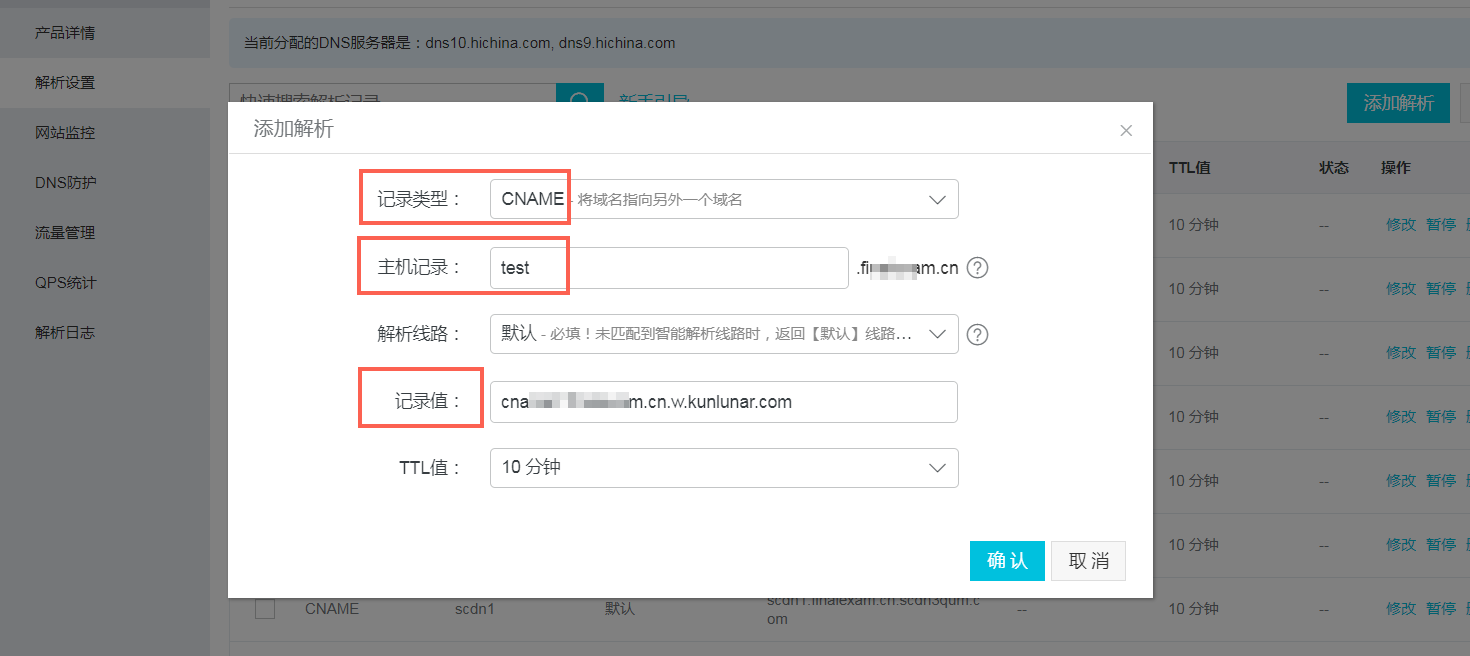Open help icon next to 解析线路 dropdown

pyautogui.click(x=978, y=334)
